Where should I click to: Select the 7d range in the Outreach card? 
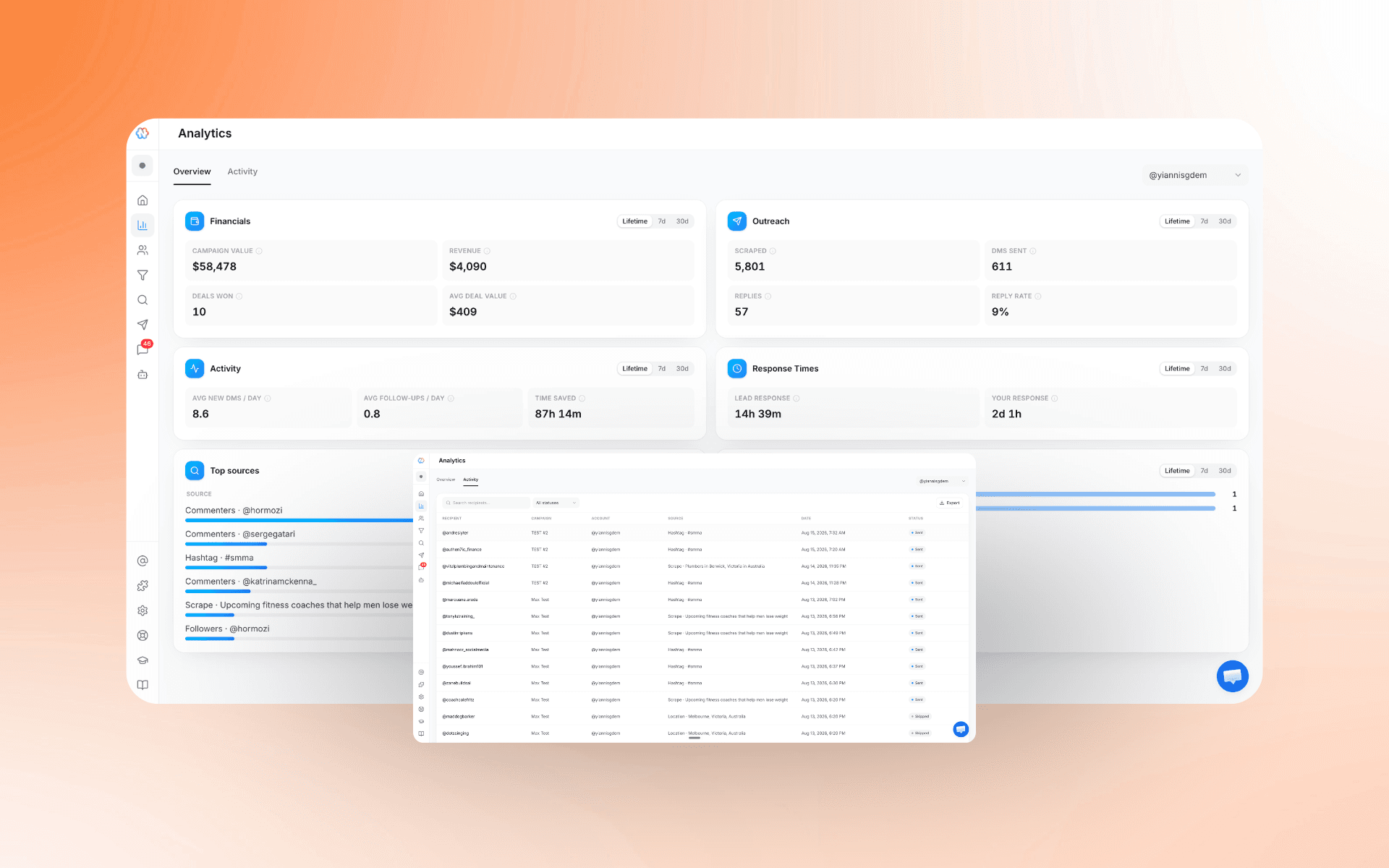click(x=1204, y=221)
